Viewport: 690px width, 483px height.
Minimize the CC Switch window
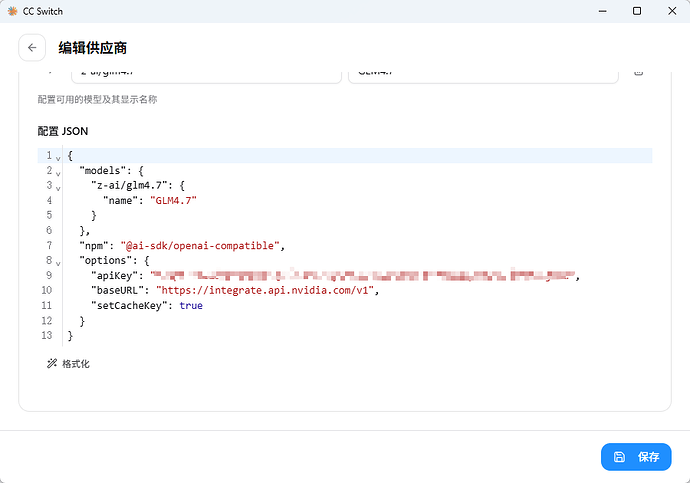coord(602,11)
